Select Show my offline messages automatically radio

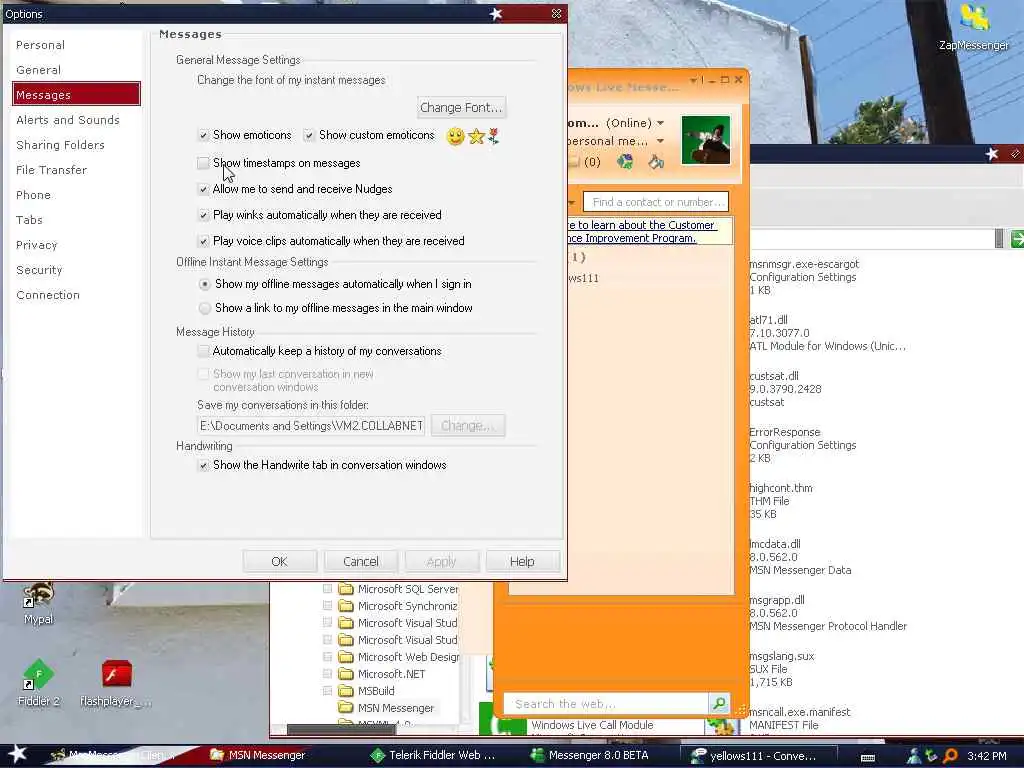[204, 284]
